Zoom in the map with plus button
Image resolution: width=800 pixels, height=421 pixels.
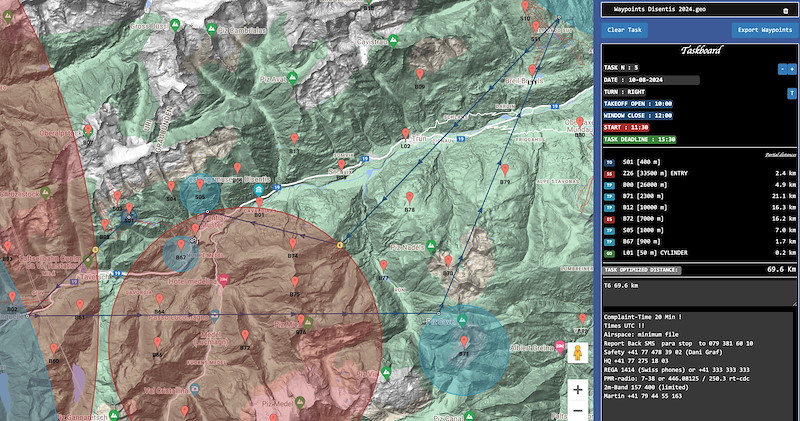pos(578,390)
